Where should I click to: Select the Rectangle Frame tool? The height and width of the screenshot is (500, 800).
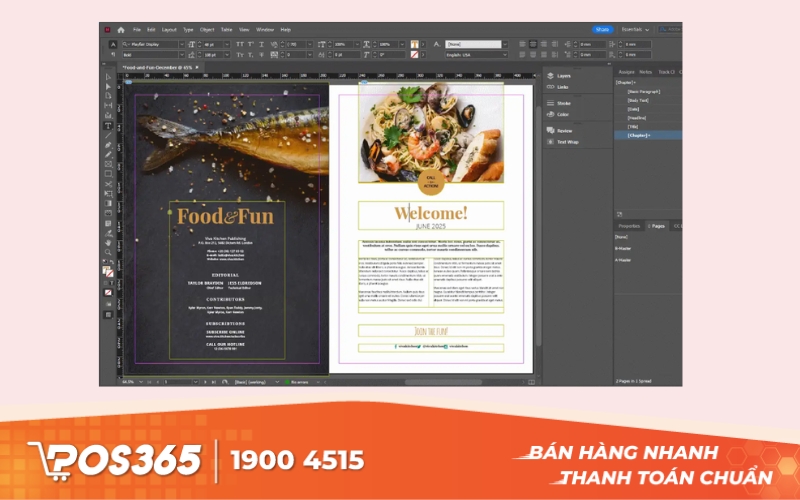pyautogui.click(x=108, y=164)
